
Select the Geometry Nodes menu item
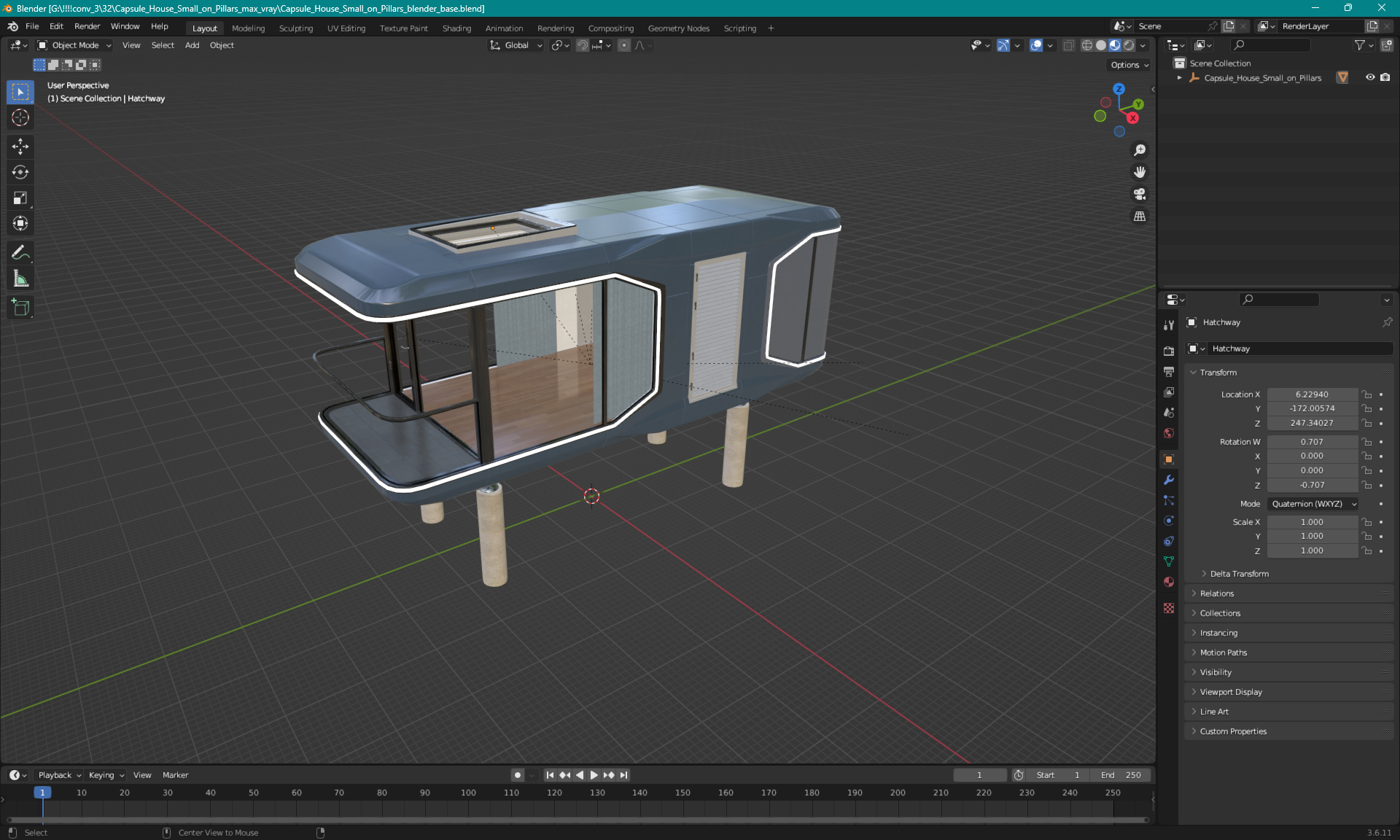pos(679,27)
